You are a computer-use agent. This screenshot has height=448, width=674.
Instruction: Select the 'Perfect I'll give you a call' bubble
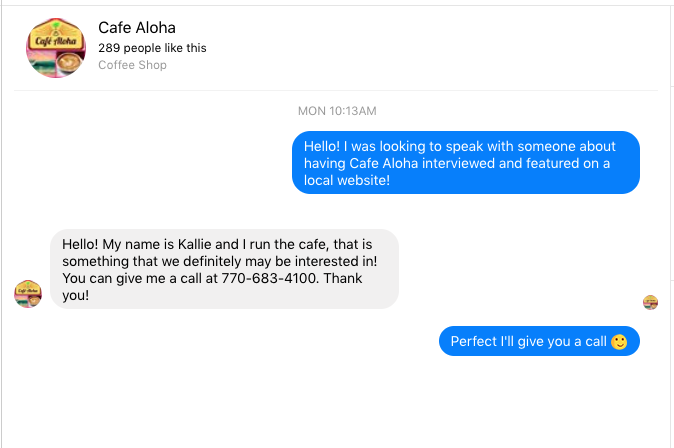pyautogui.click(x=539, y=341)
